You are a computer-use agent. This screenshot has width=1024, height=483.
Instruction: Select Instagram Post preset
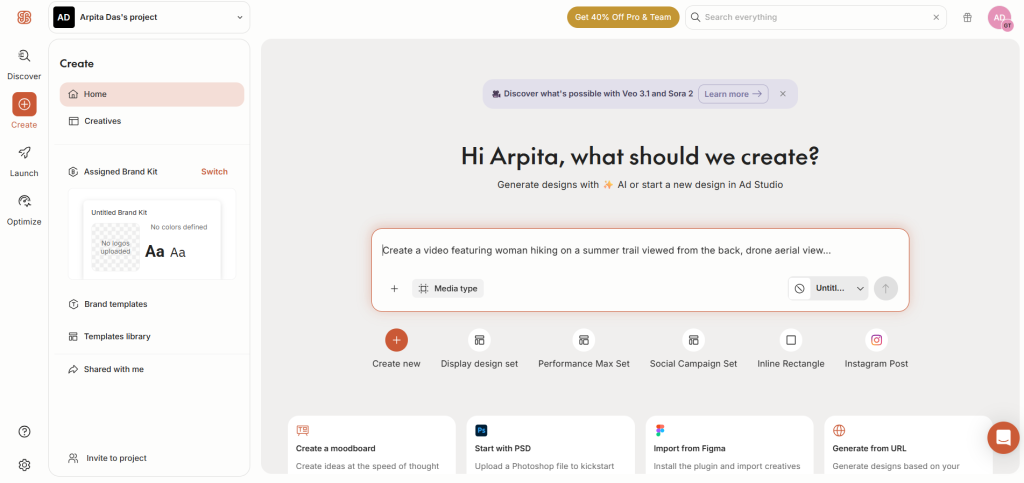pyautogui.click(x=876, y=349)
